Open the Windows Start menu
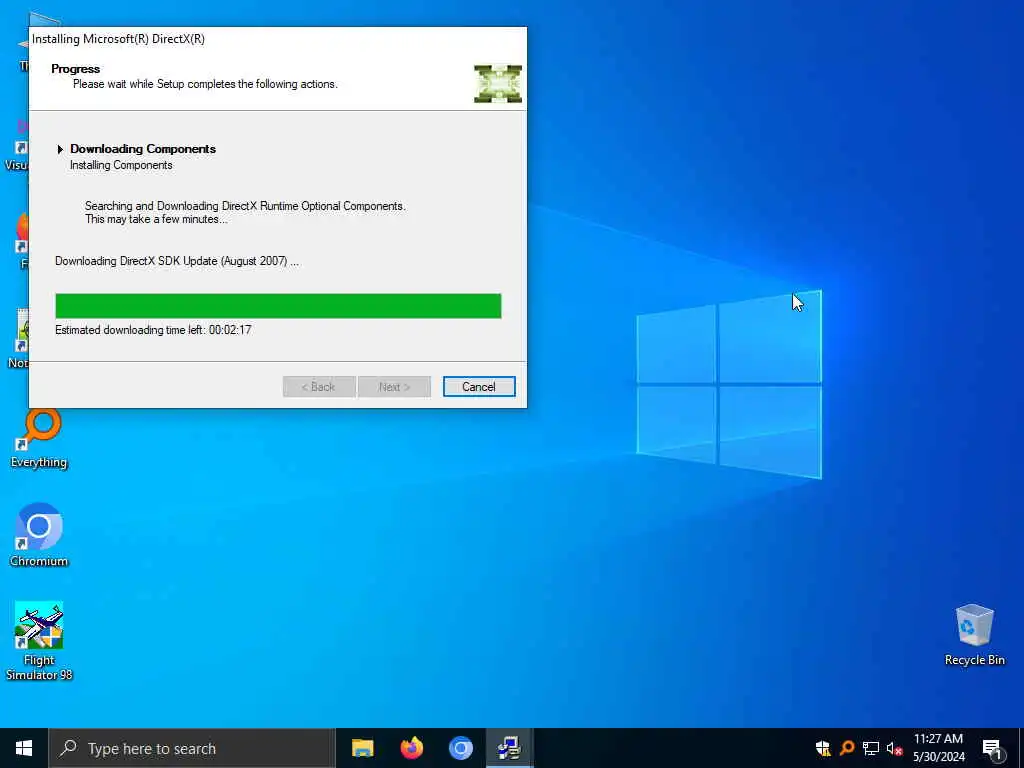 (24, 748)
